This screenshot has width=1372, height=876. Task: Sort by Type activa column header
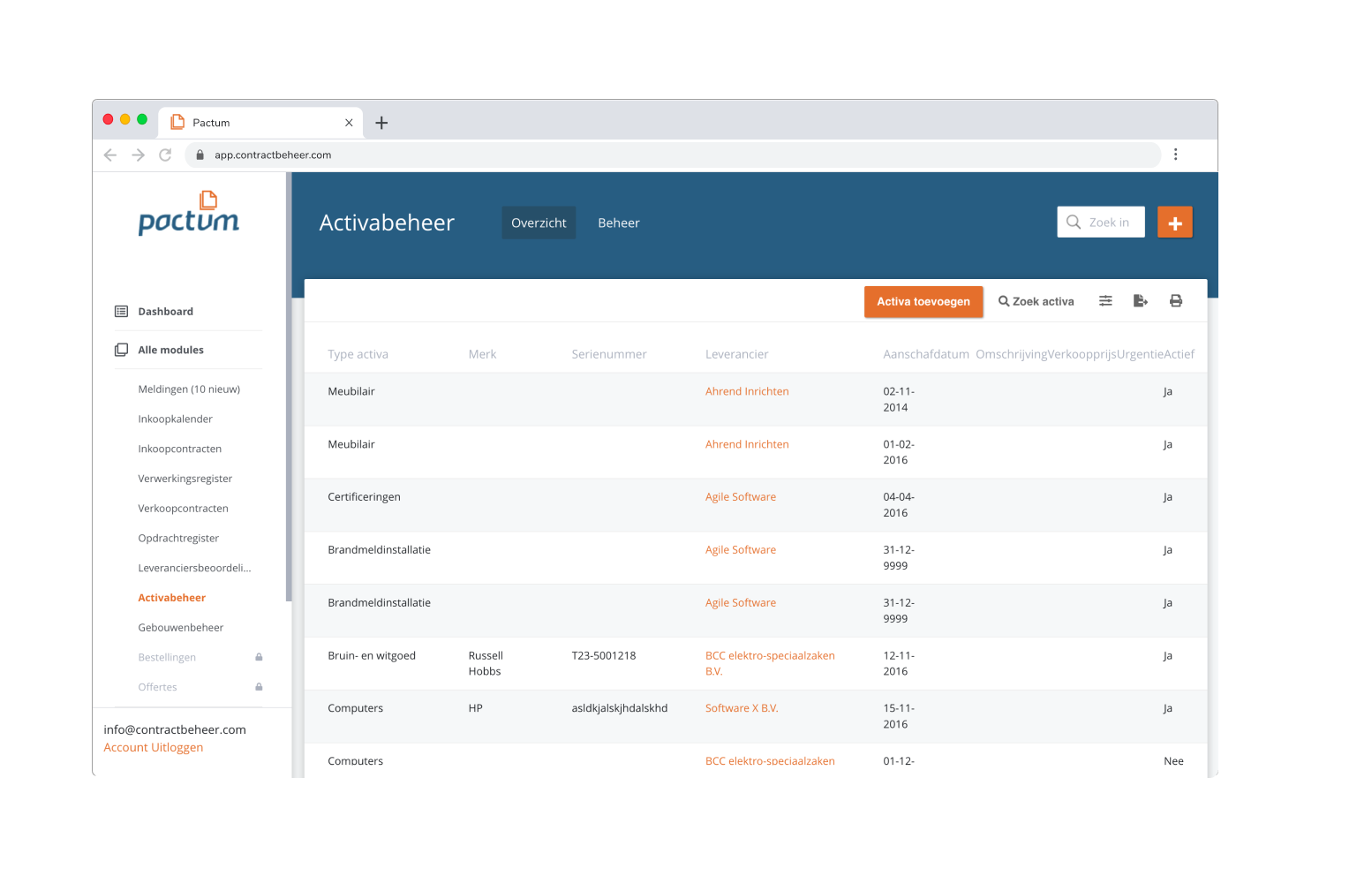pyautogui.click(x=358, y=354)
